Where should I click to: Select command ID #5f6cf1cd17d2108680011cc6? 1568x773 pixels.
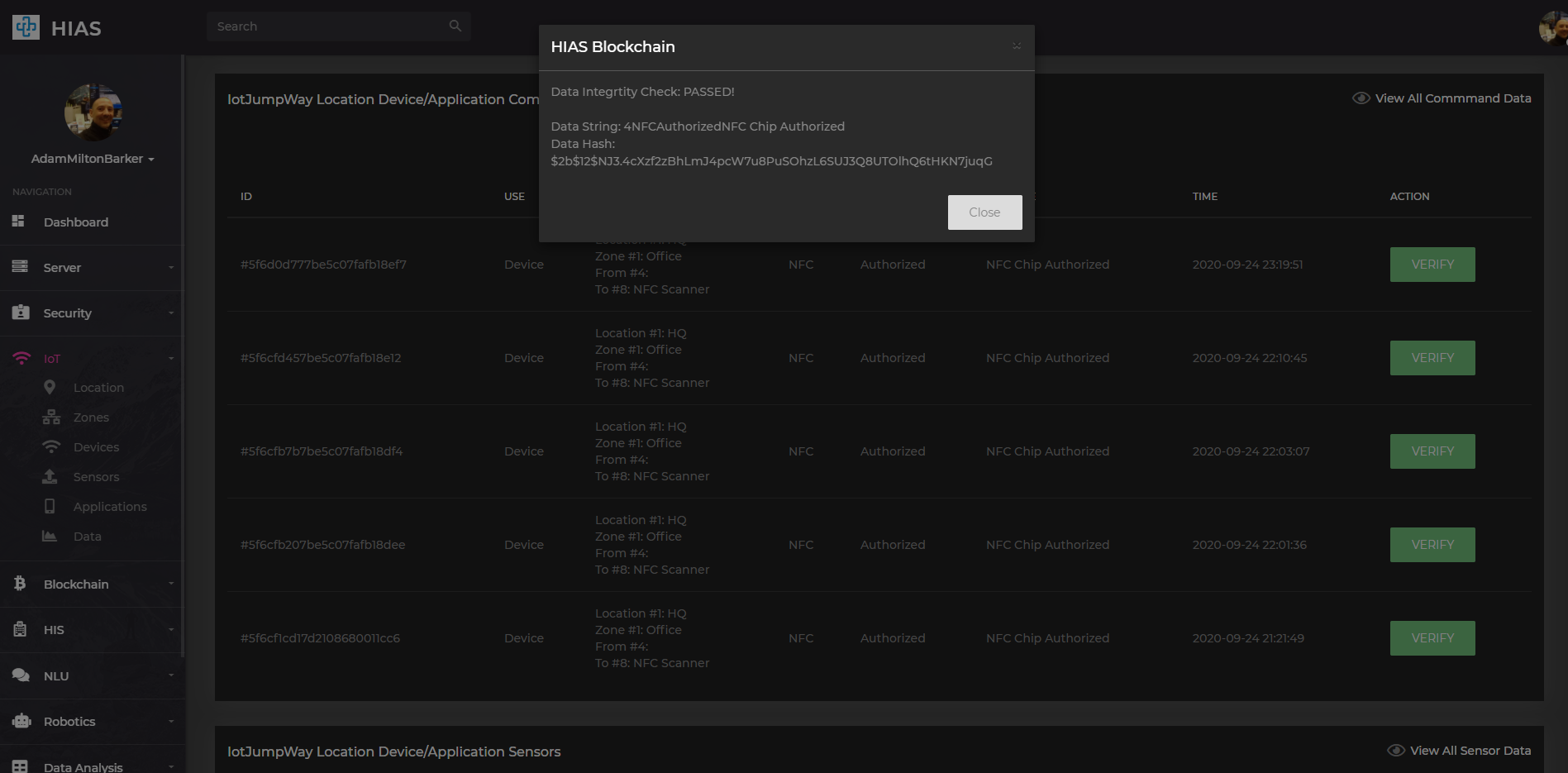click(320, 638)
